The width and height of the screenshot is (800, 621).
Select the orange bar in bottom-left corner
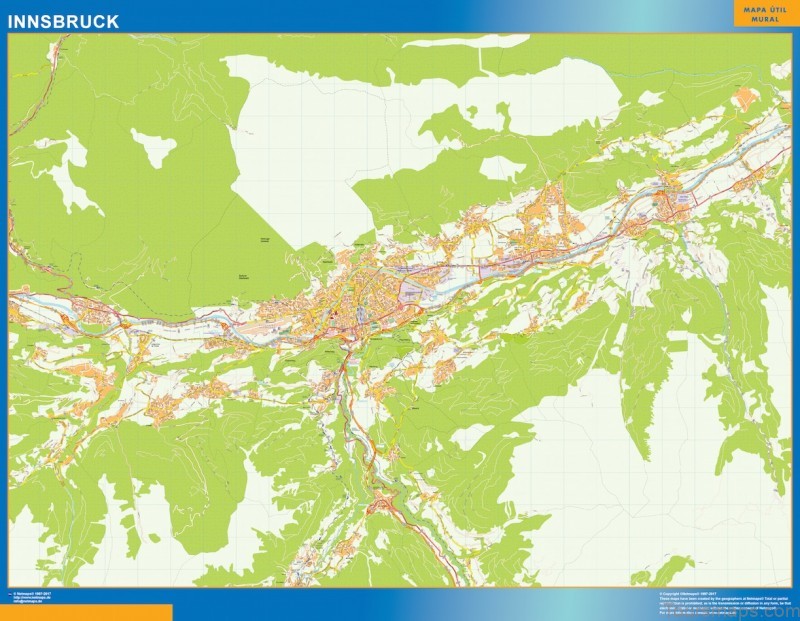pyautogui.click(x=86, y=612)
